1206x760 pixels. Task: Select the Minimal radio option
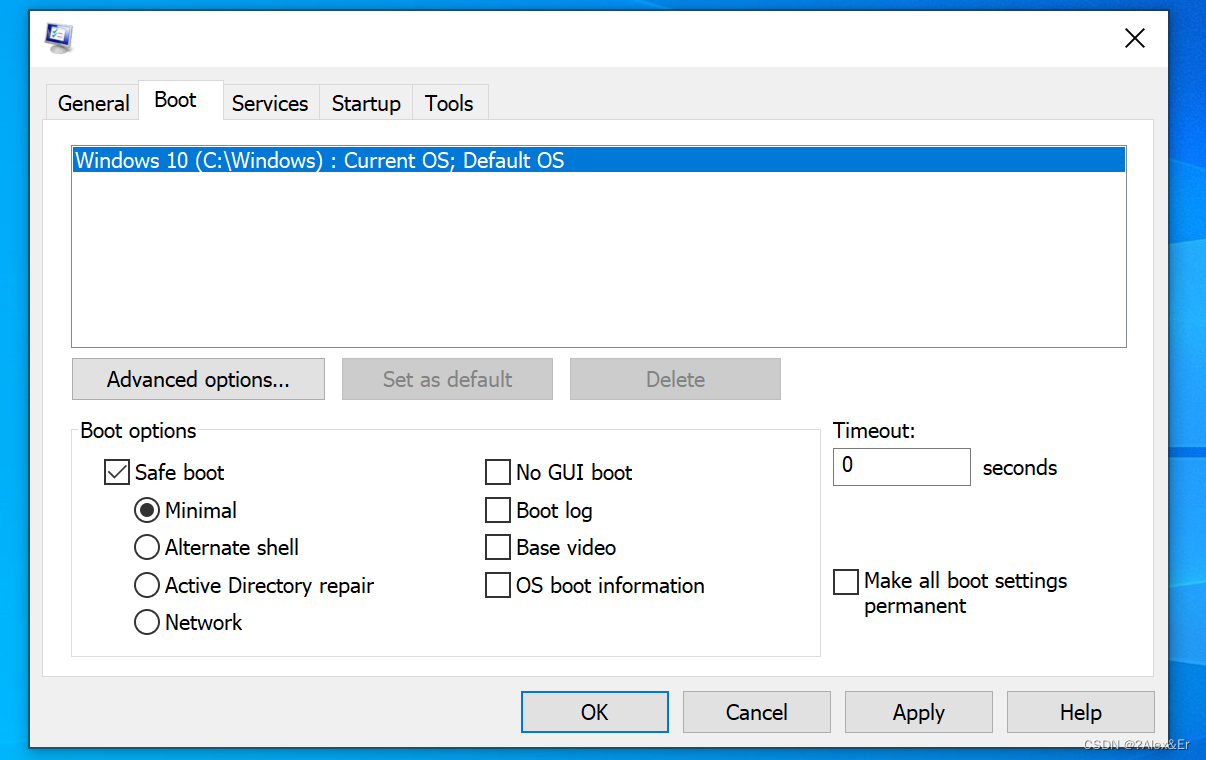click(x=147, y=510)
